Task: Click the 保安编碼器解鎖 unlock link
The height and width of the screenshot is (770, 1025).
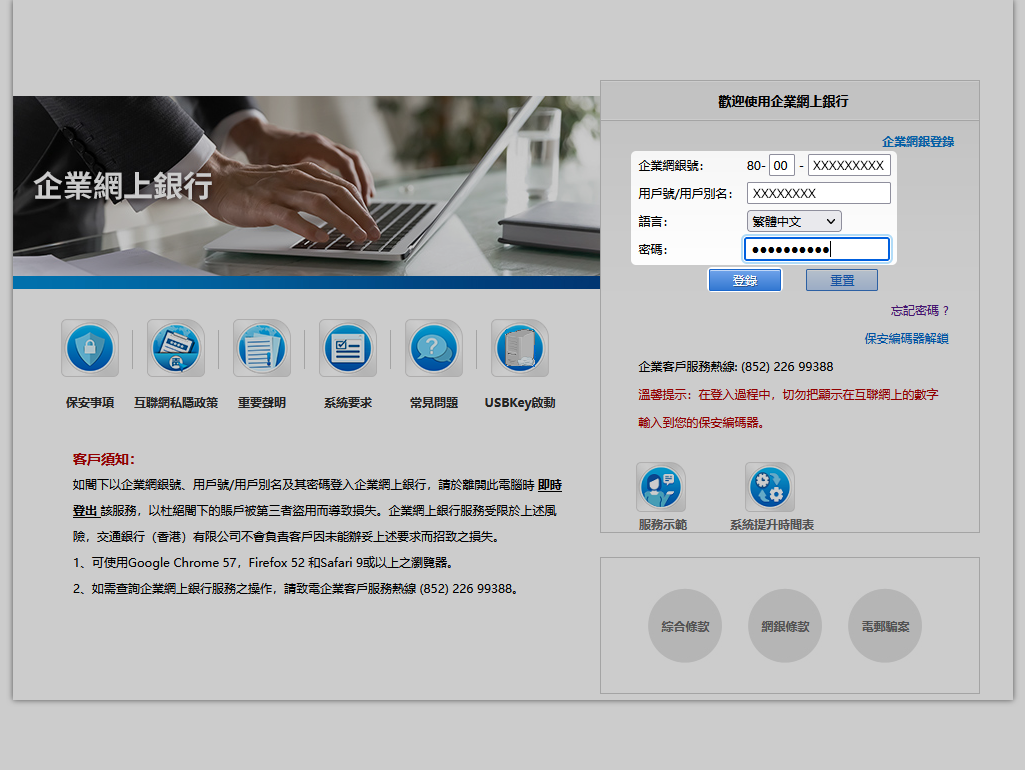Action: [x=906, y=339]
